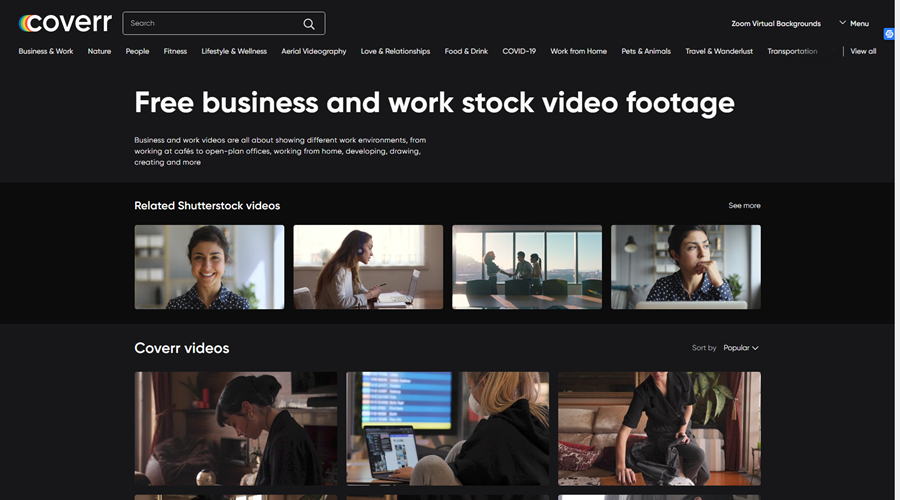Open the Work from Home category
The image size is (900, 500).
tap(579, 51)
